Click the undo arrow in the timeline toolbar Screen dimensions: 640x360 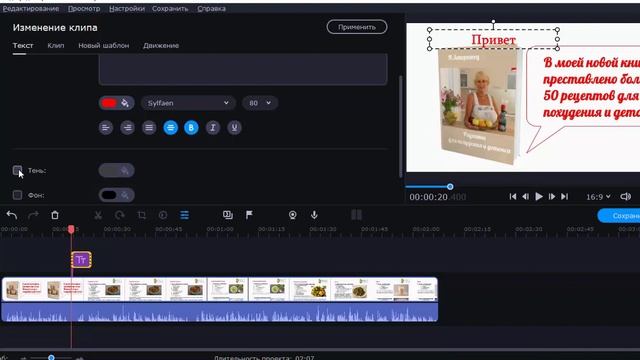coord(12,215)
